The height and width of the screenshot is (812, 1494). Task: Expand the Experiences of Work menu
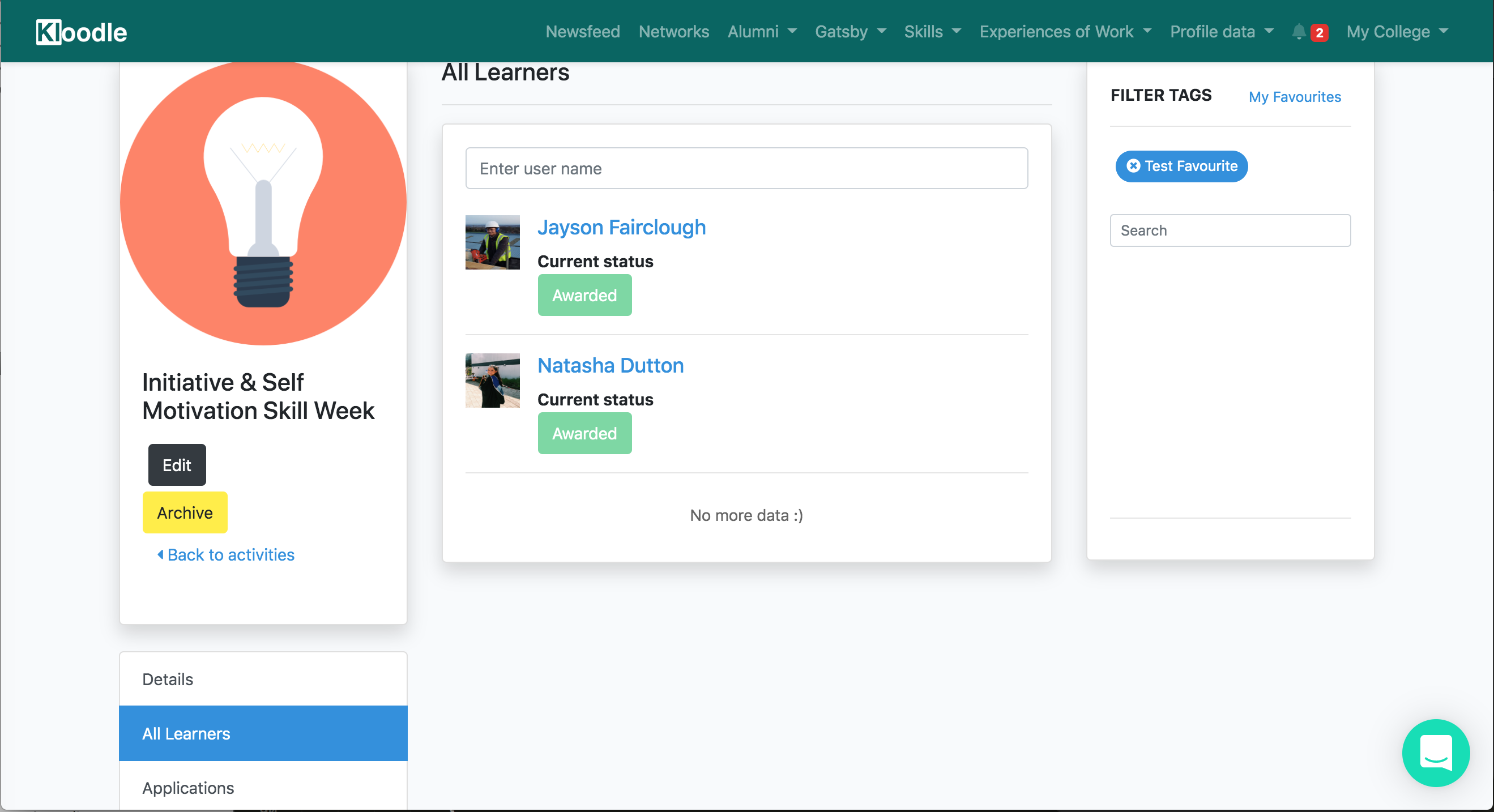[x=1065, y=31]
